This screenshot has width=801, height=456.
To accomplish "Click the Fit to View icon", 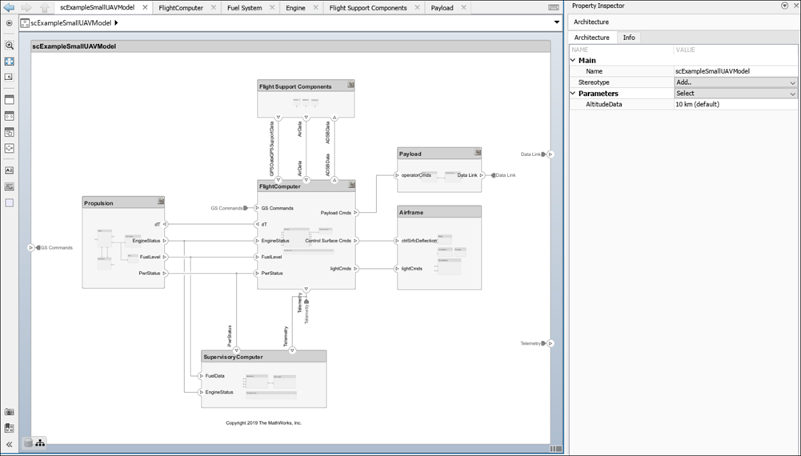I will (9, 61).
